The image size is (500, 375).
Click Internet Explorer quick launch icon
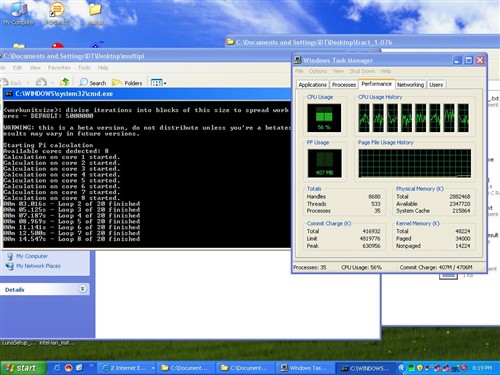pyautogui.click(x=57, y=368)
